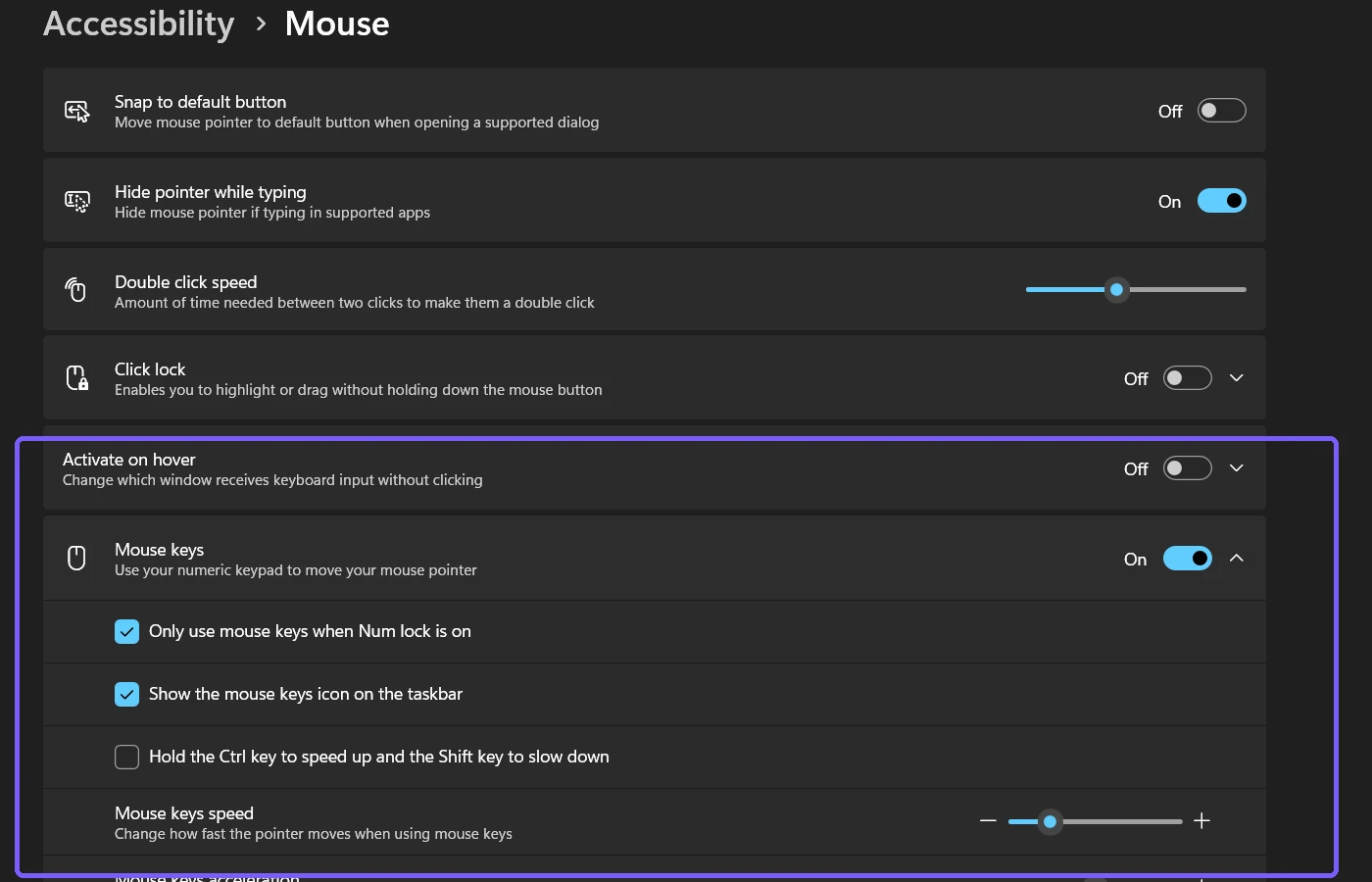Adjust the Double click speed slider
The image size is (1372, 882).
[x=1136, y=290]
